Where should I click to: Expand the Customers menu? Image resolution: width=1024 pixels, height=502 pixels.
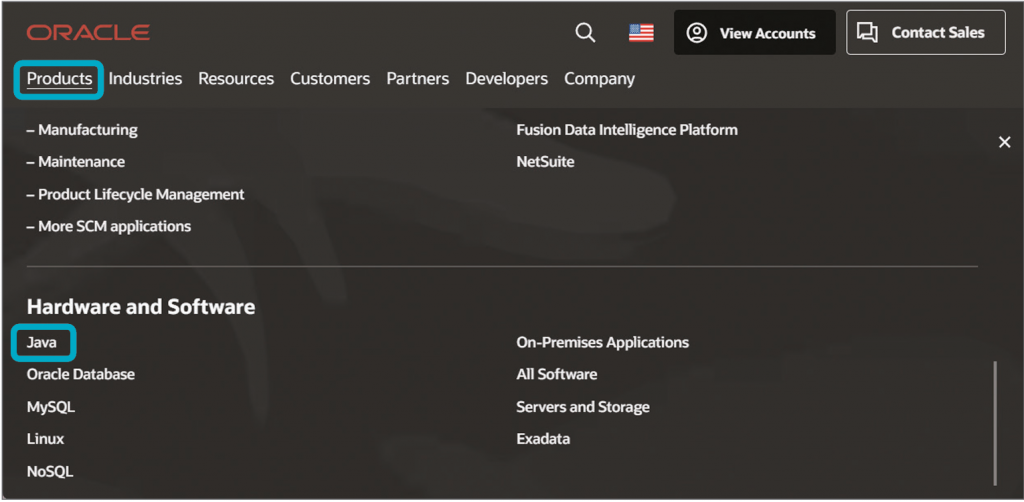[330, 79]
